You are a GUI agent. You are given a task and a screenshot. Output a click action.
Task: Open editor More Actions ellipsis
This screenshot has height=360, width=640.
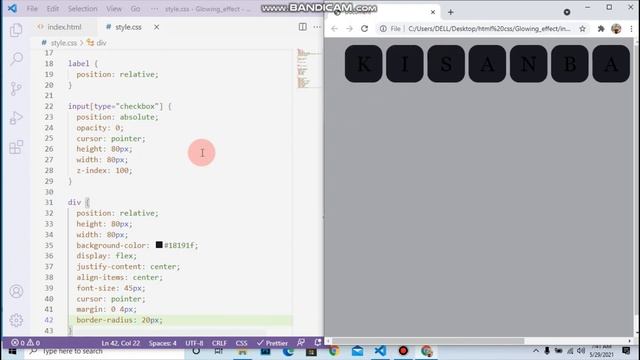[317, 27]
